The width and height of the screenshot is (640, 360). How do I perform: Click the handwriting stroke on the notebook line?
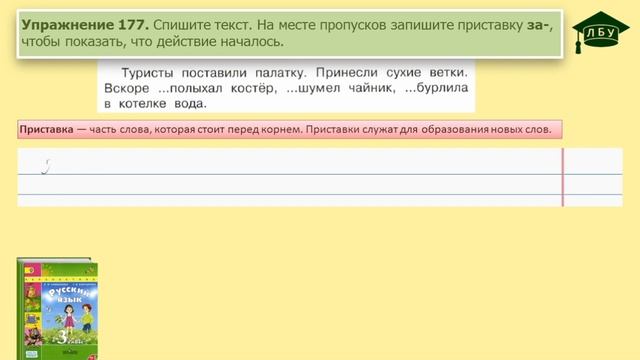[47, 167]
